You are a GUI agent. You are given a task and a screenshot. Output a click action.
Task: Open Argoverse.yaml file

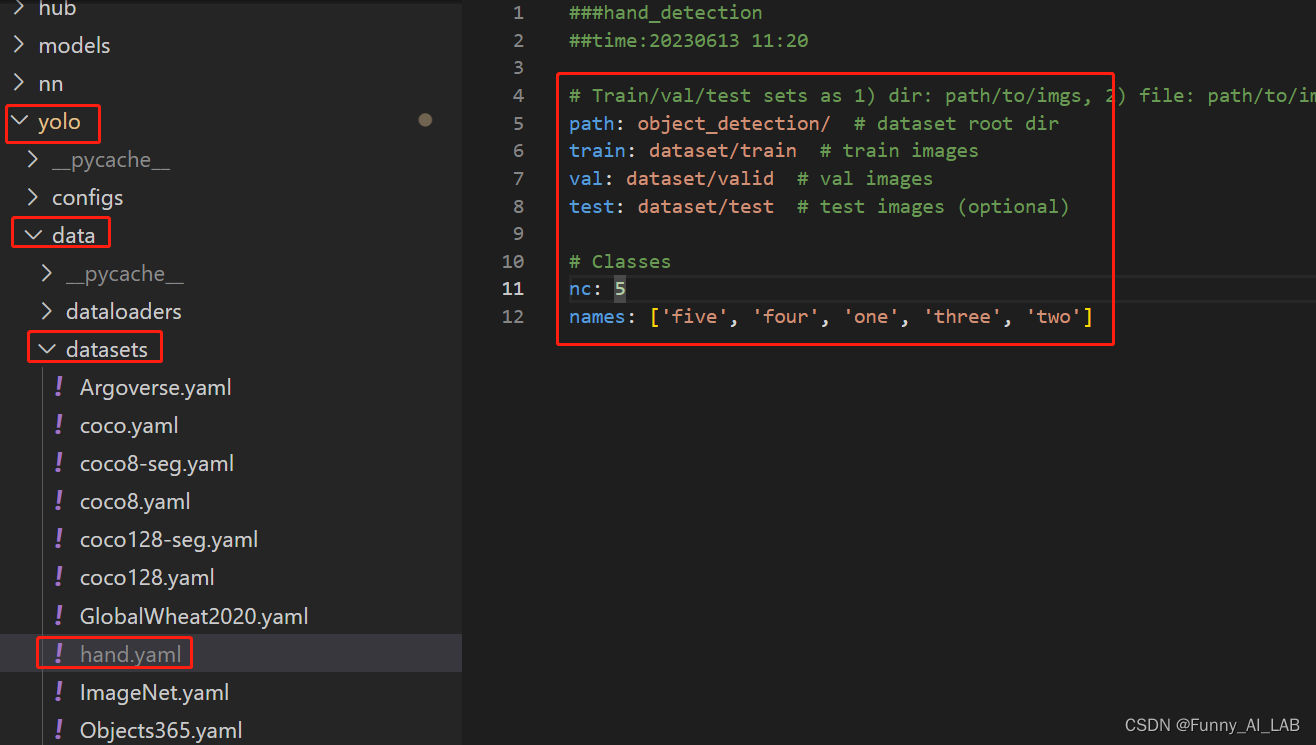click(x=156, y=388)
